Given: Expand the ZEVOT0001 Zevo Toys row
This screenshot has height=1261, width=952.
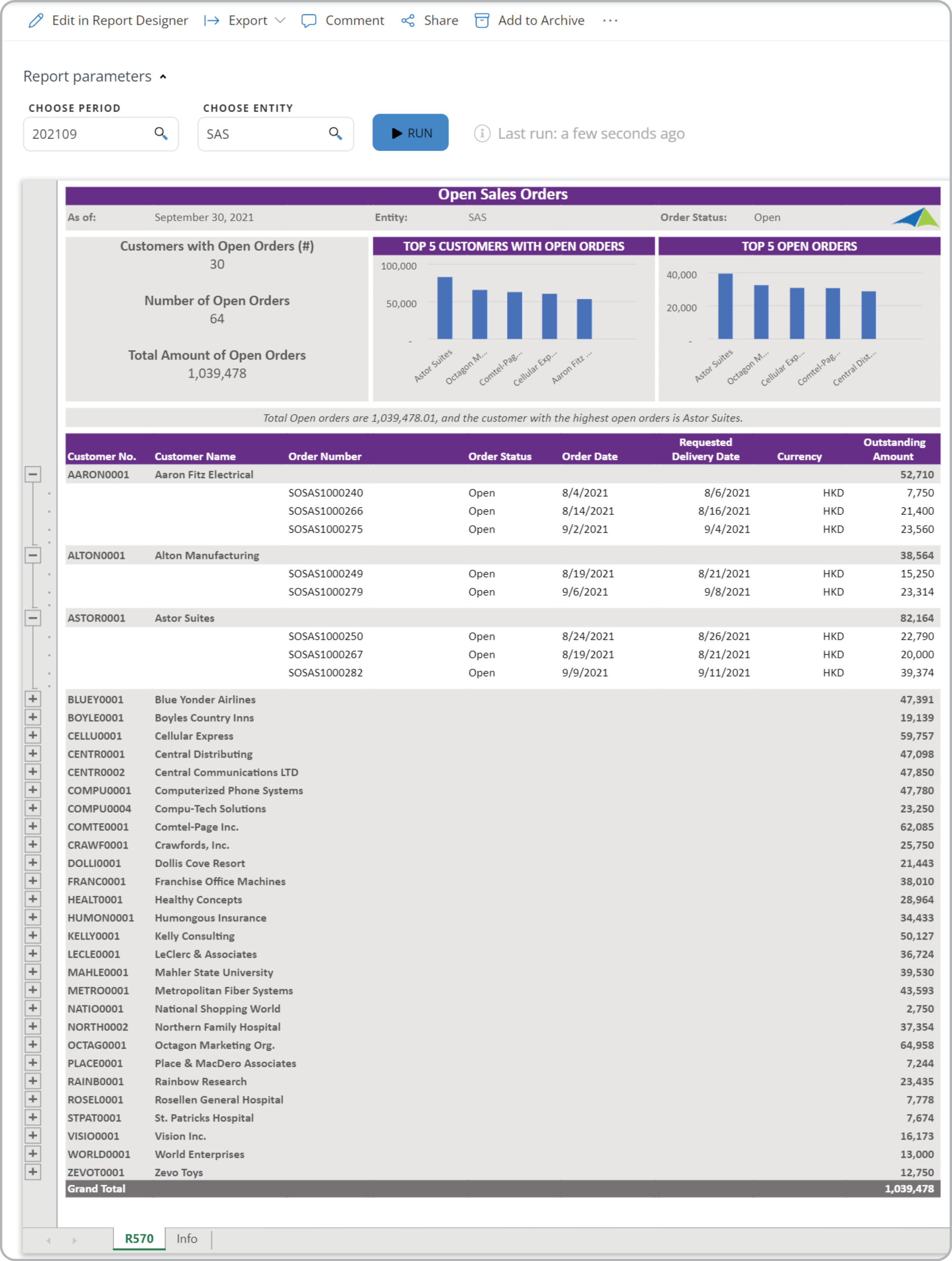Looking at the screenshot, I should click(x=33, y=1172).
